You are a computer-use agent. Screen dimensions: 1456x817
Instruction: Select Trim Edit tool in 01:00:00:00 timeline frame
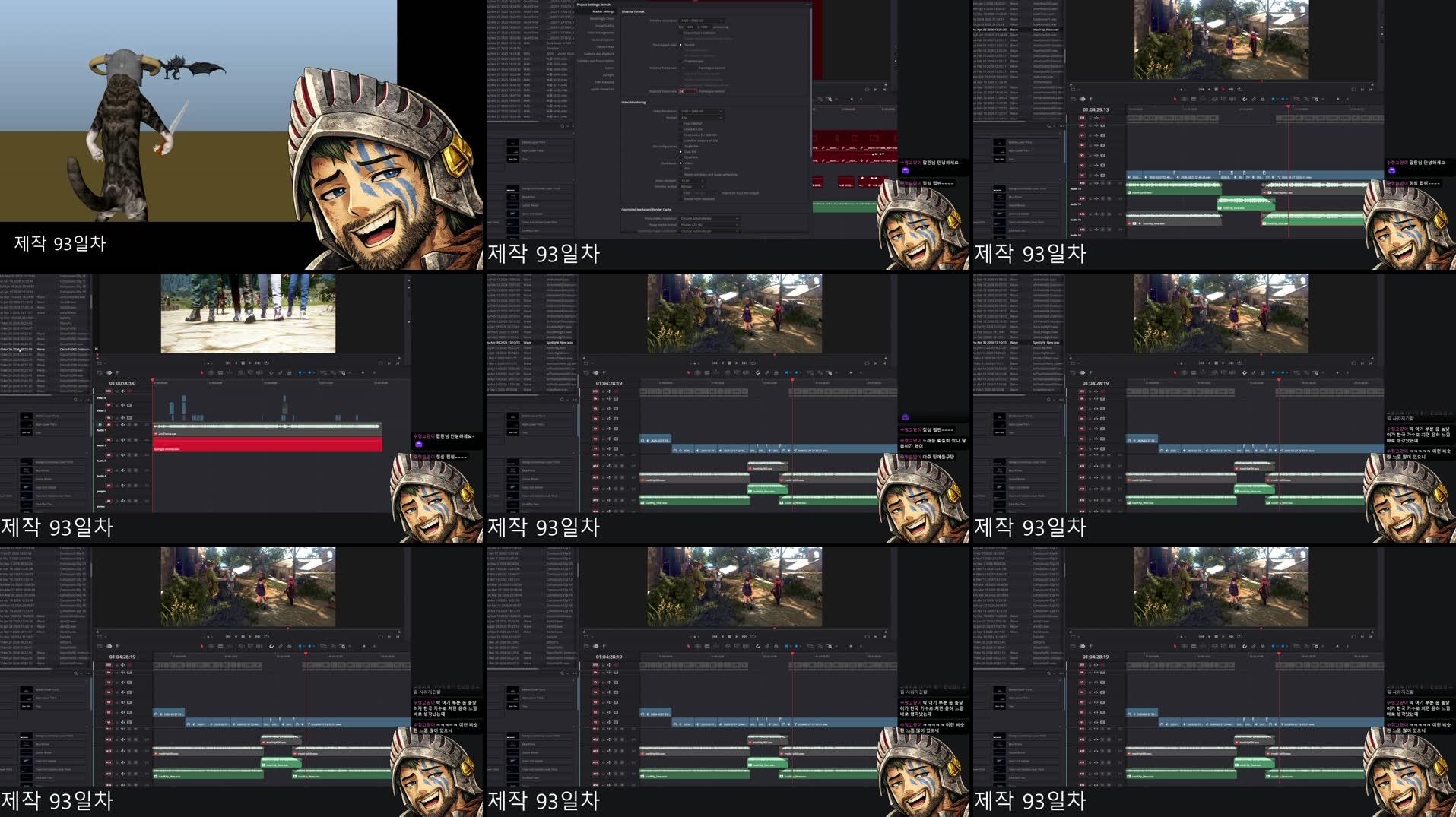211,372
